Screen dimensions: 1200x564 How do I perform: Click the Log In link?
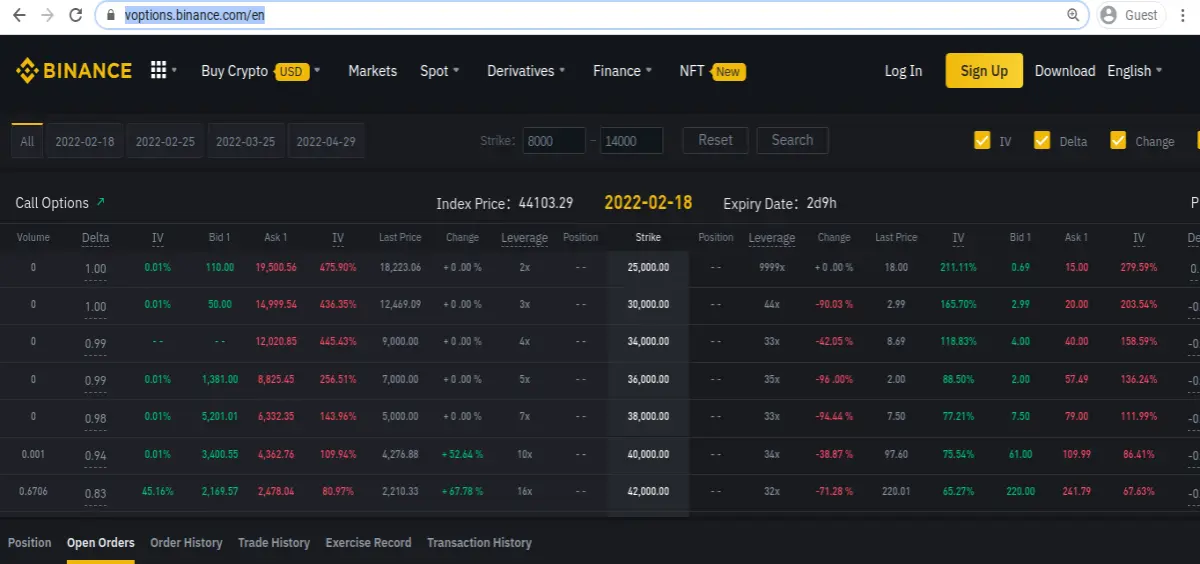(x=903, y=71)
